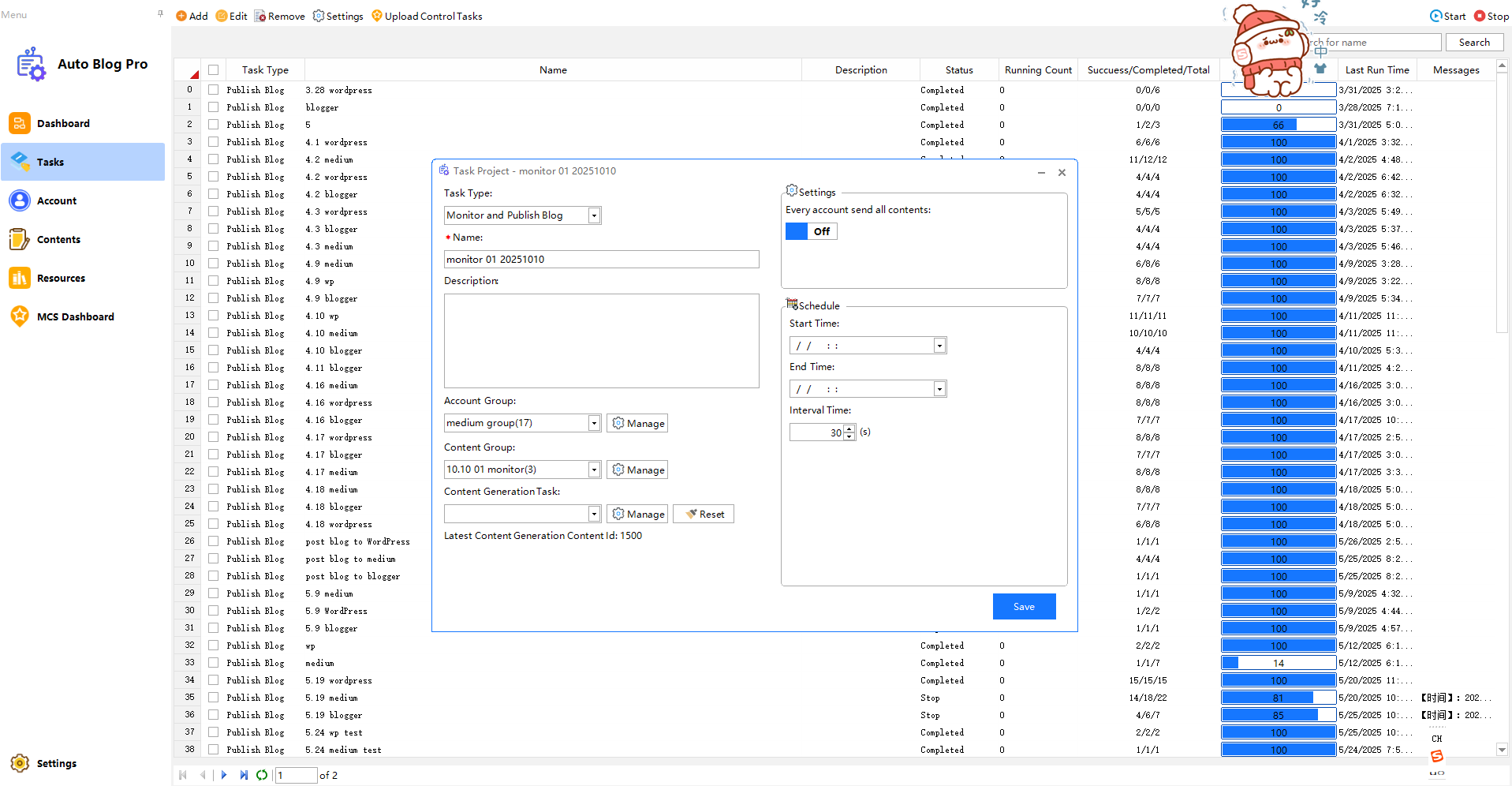Click the green refresh page icon
1512x786 pixels.
[262, 775]
